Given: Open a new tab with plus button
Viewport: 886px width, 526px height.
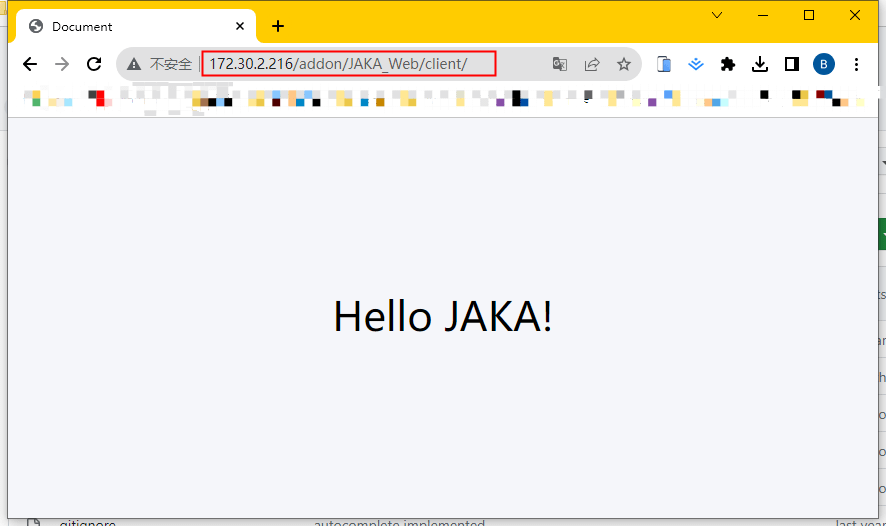Looking at the screenshot, I should tap(278, 27).
